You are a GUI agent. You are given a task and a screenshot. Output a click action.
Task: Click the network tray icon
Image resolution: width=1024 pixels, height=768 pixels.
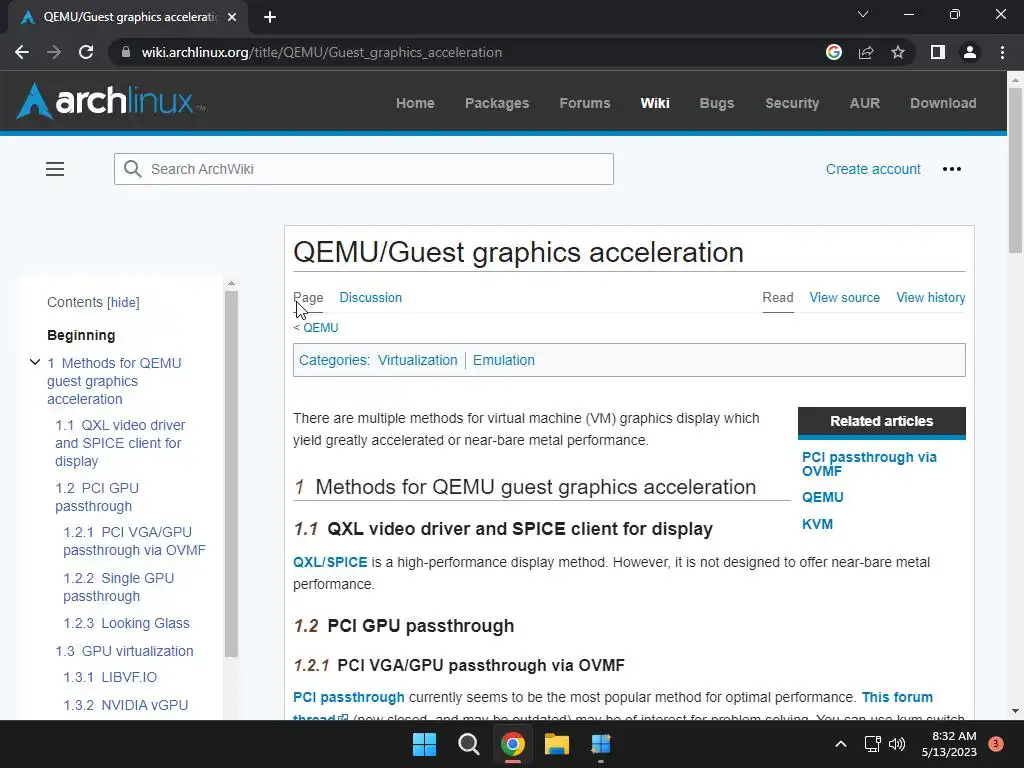click(872, 744)
